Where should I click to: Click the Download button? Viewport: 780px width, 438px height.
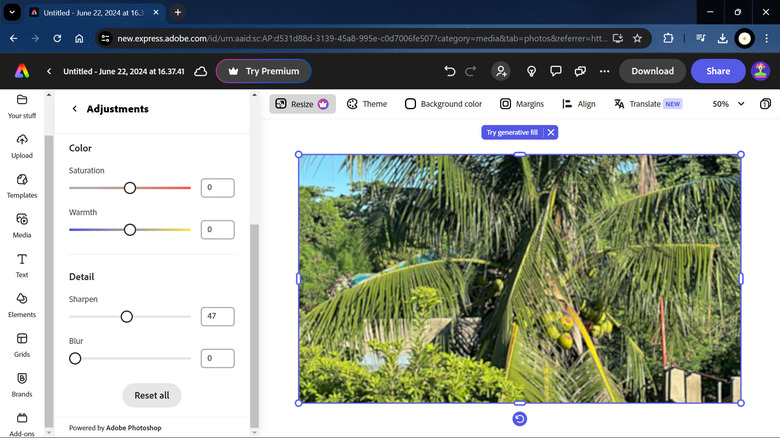coord(652,71)
